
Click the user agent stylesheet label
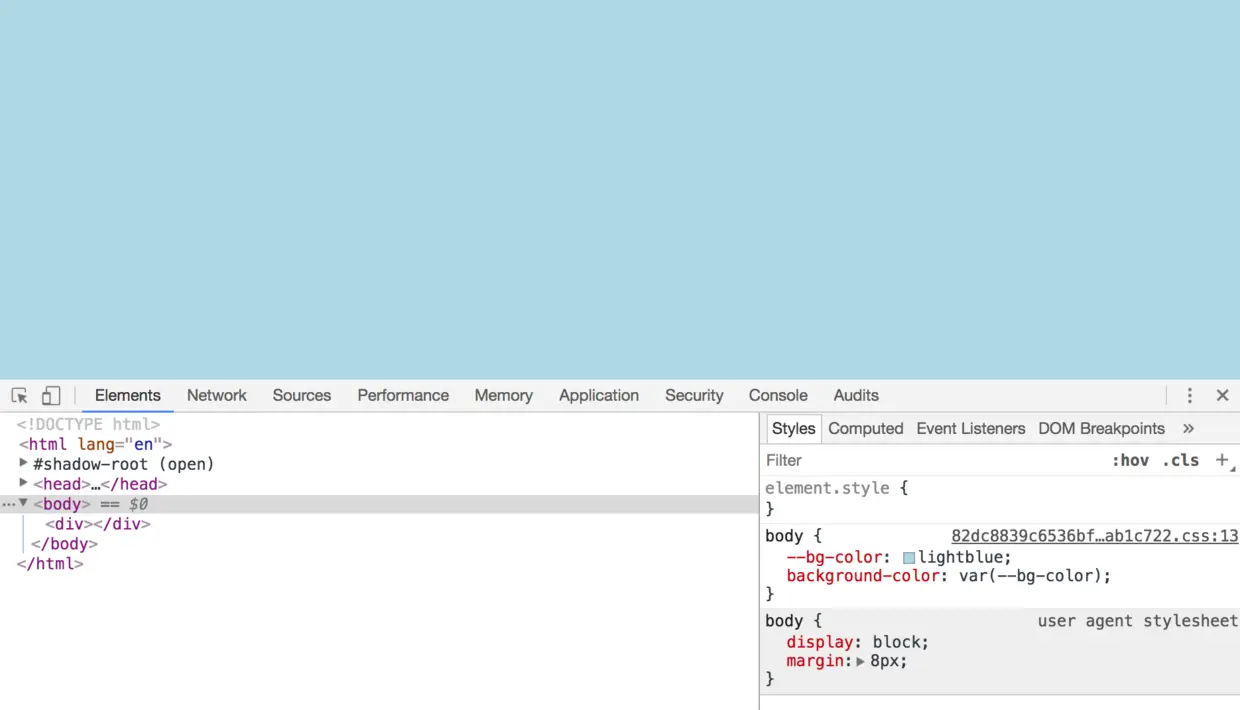[x=1137, y=621]
